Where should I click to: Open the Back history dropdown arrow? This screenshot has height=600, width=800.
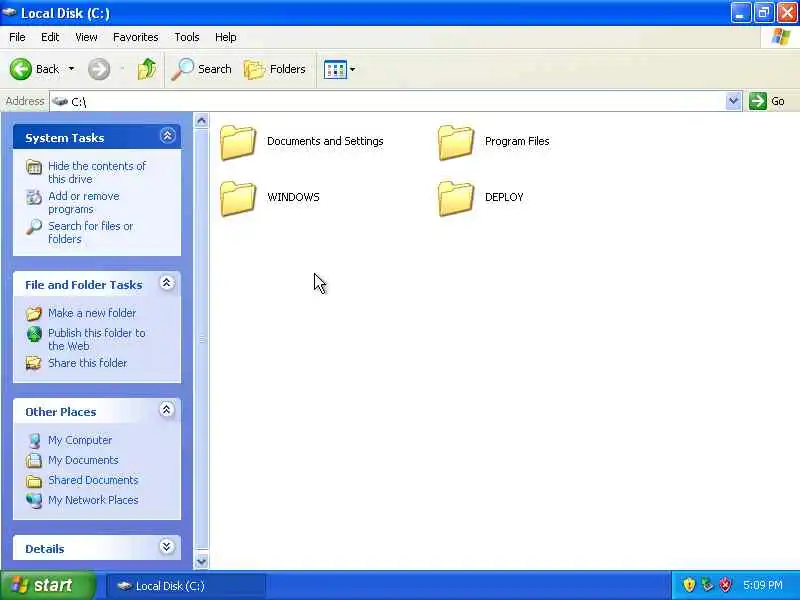pyautogui.click(x=71, y=69)
